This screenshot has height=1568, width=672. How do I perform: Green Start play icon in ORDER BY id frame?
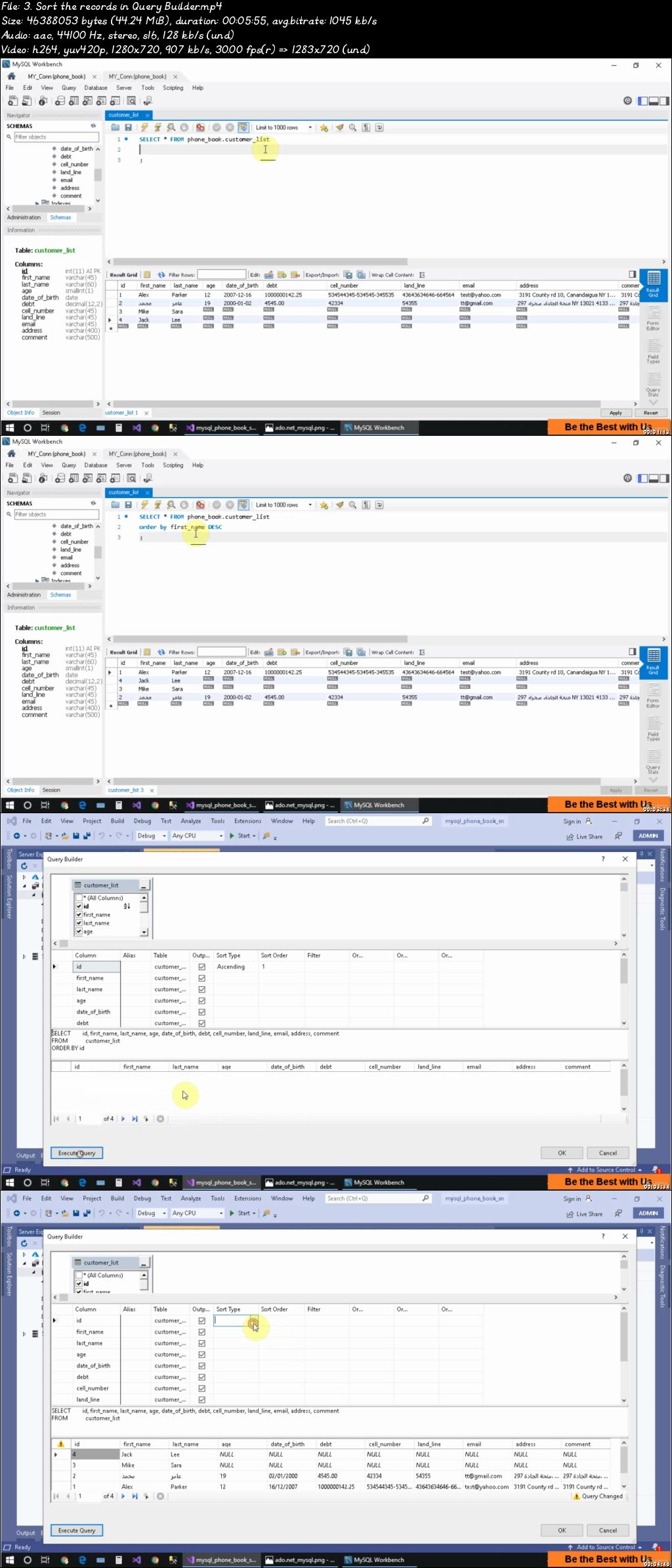point(232,836)
